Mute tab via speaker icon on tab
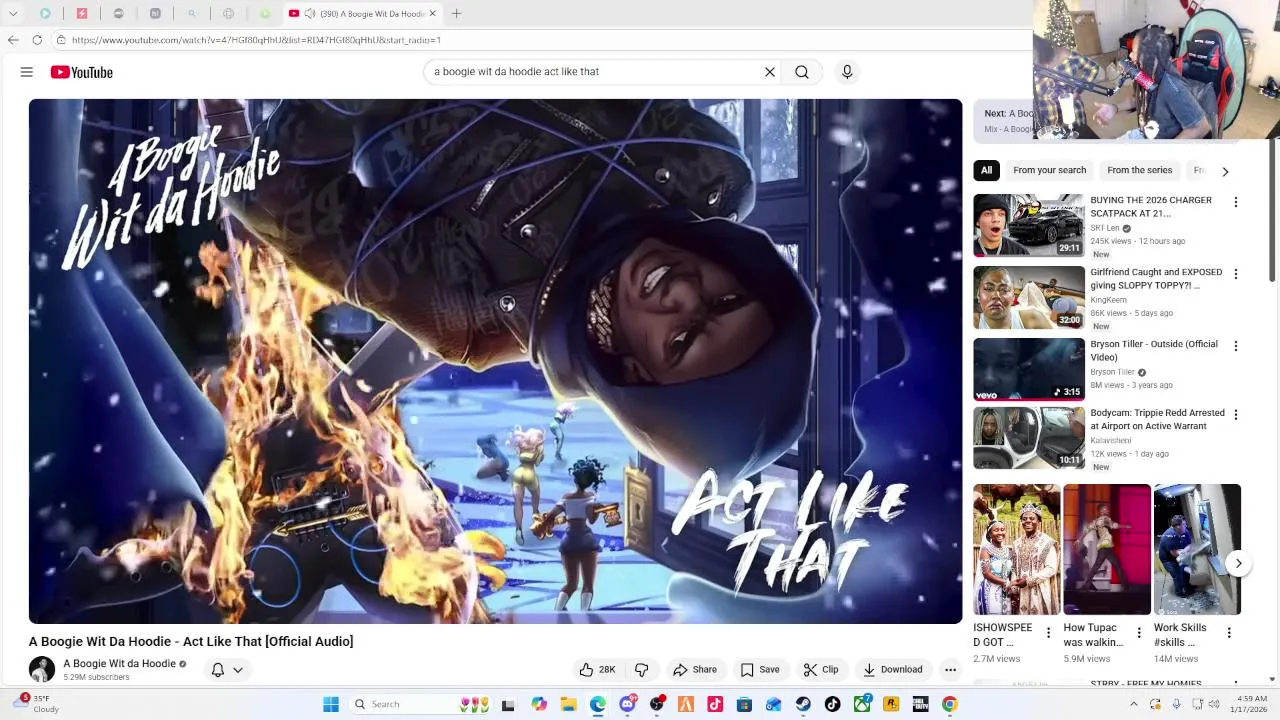The image size is (1280, 720). point(310,14)
